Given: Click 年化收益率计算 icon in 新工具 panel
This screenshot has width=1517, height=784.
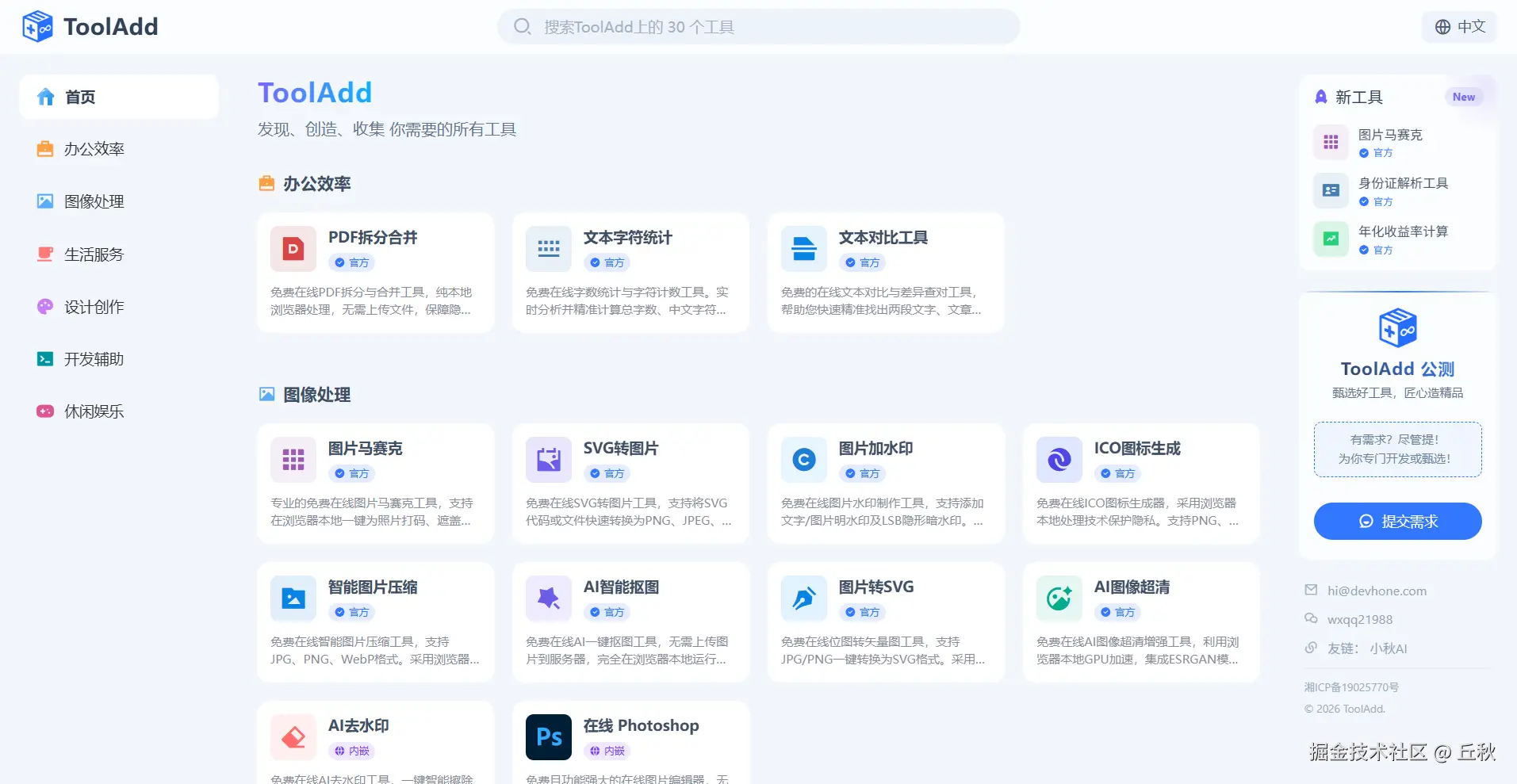Looking at the screenshot, I should 1331,239.
